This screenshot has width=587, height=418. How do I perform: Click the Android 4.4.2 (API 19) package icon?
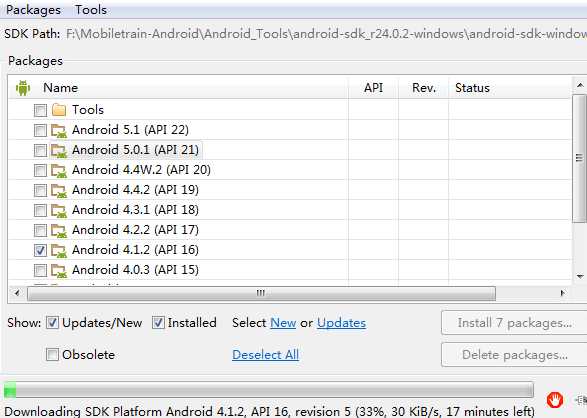[x=59, y=190]
